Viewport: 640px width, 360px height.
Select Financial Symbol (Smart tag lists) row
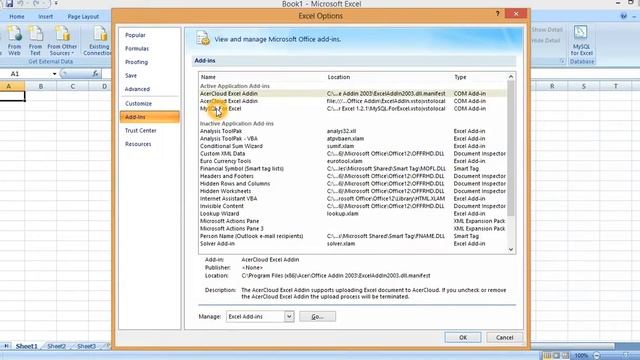(x=353, y=169)
